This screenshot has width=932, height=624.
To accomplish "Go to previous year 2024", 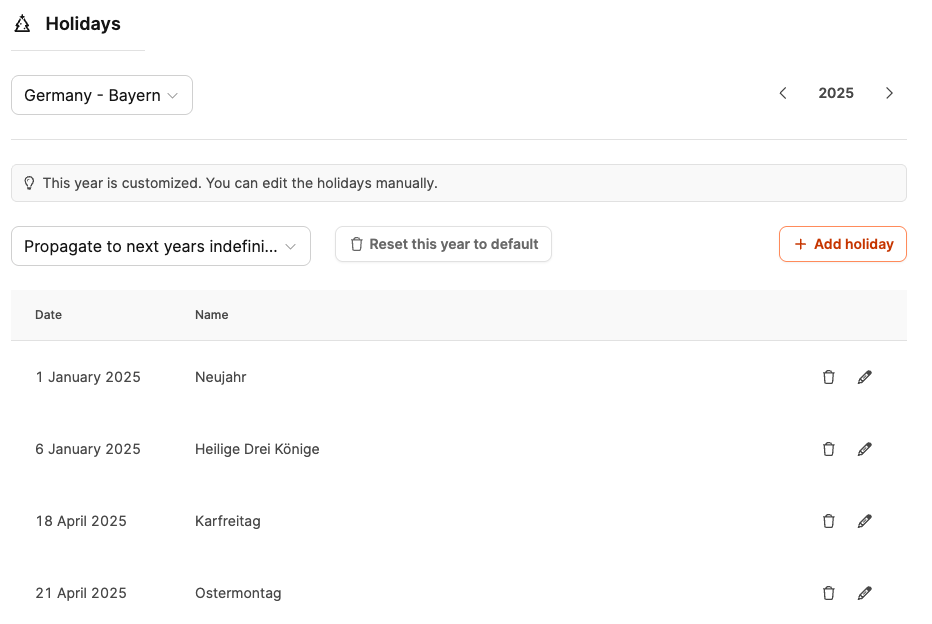I will pos(783,93).
